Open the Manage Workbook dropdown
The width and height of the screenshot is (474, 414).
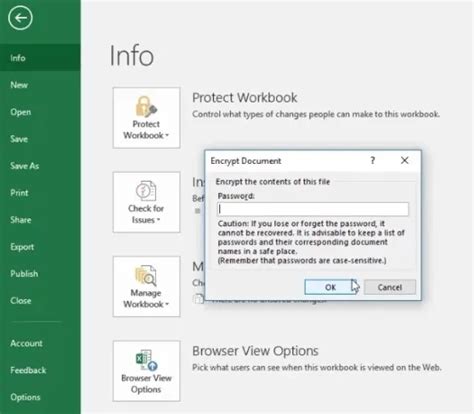[146, 286]
